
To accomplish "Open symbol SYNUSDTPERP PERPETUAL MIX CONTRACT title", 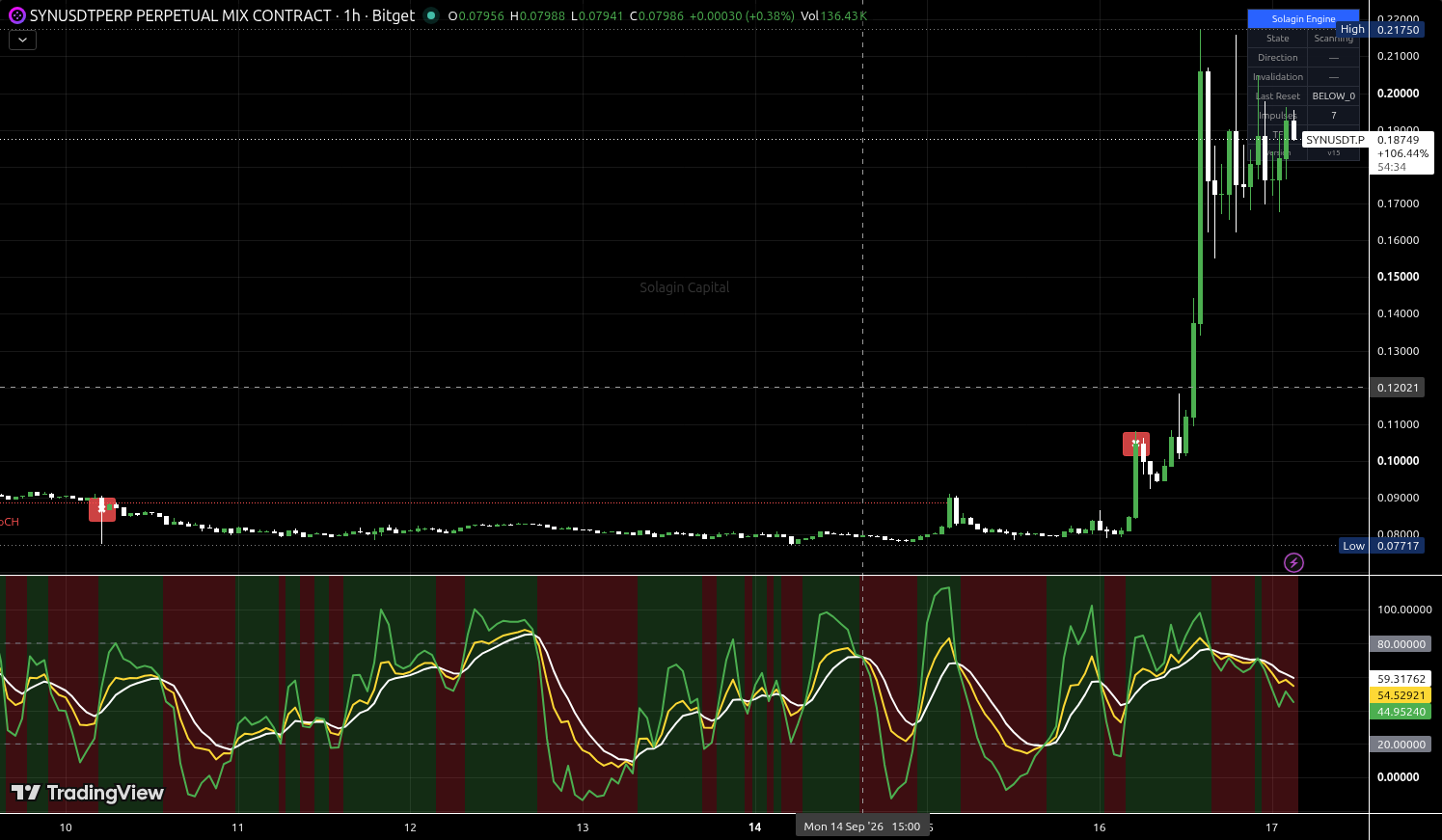I will pos(180,15).
